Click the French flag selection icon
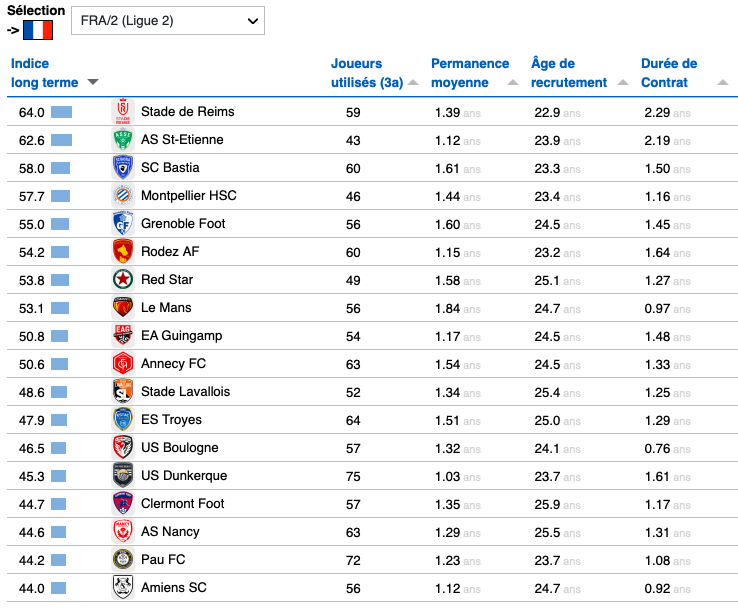This screenshot has height=609, width=738. 37,29
